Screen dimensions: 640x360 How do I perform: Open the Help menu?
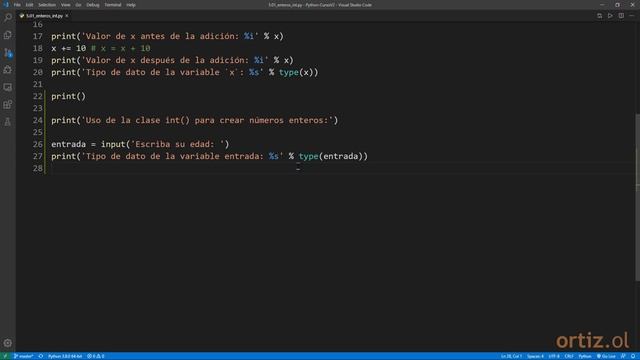[x=131, y=5]
